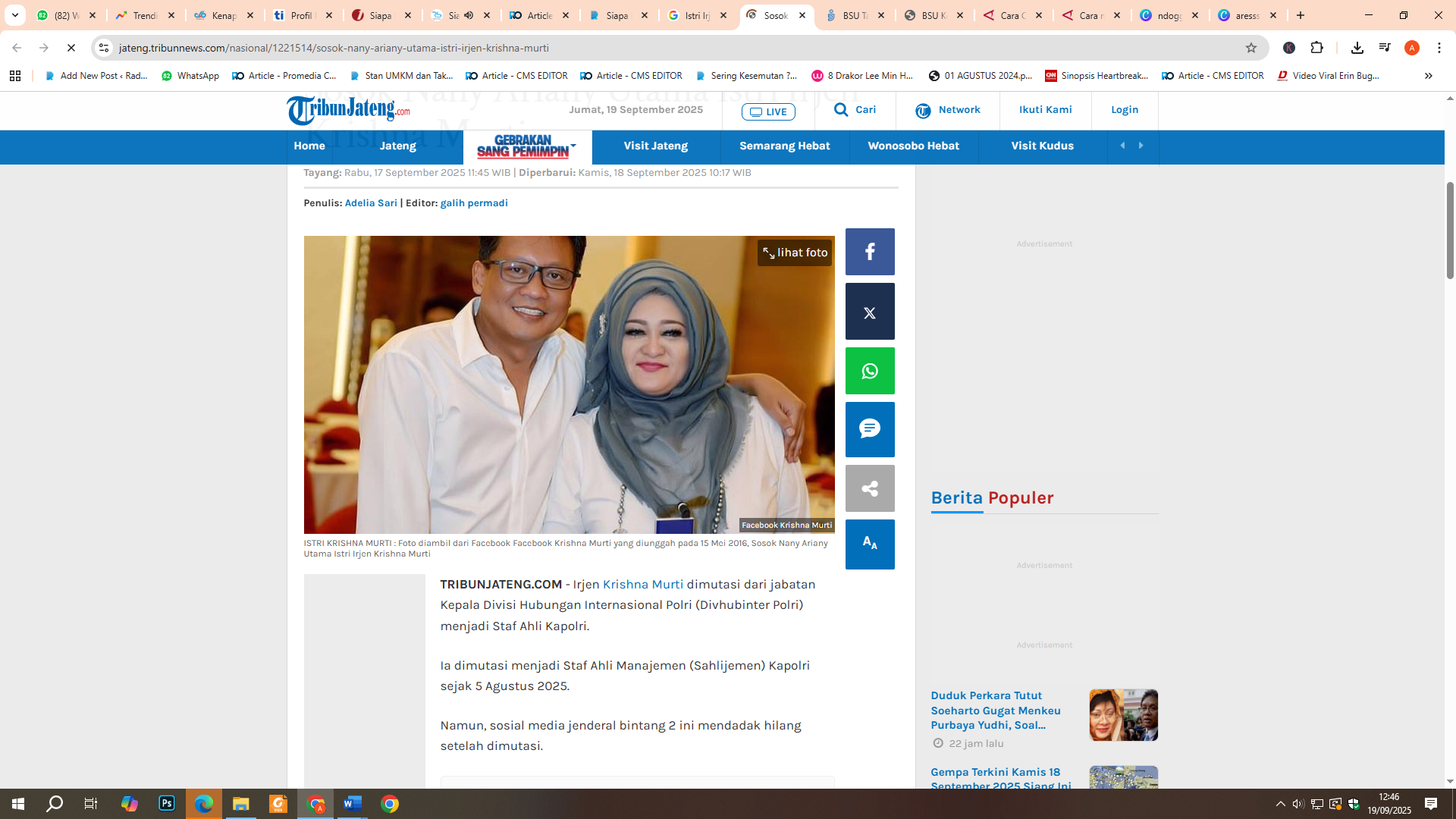Open Chrome downloads icon
This screenshot has height=819, width=1456.
click(x=1357, y=48)
